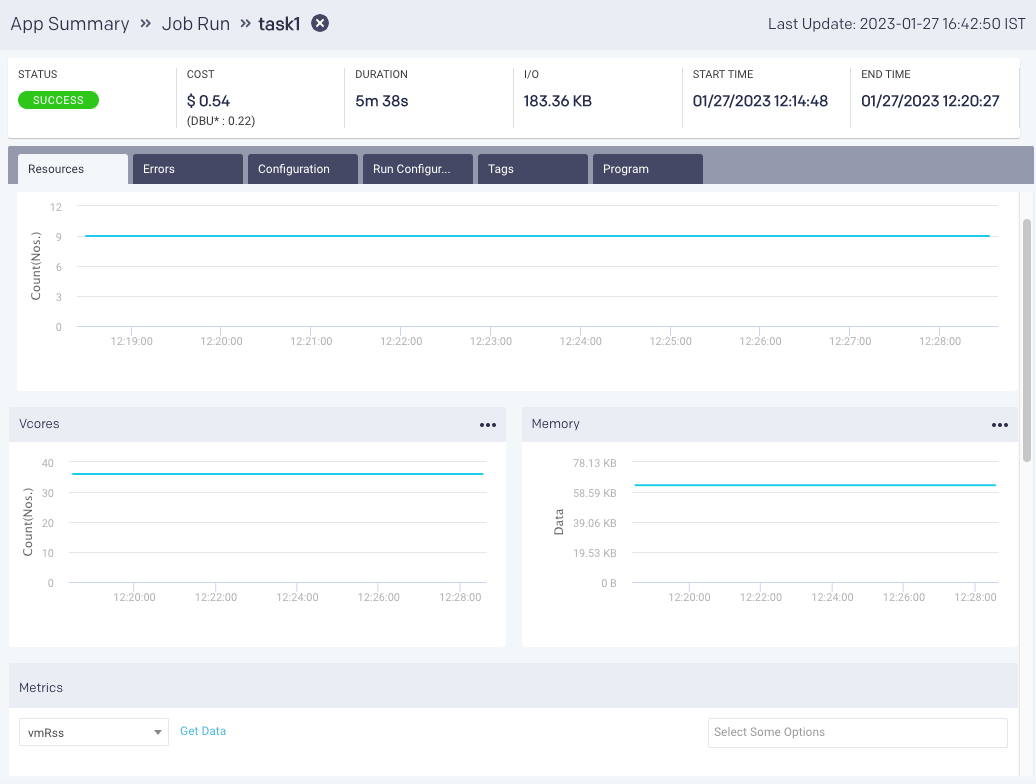Show the Program tab
Image resolution: width=1036 pixels, height=784 pixels.
647,169
